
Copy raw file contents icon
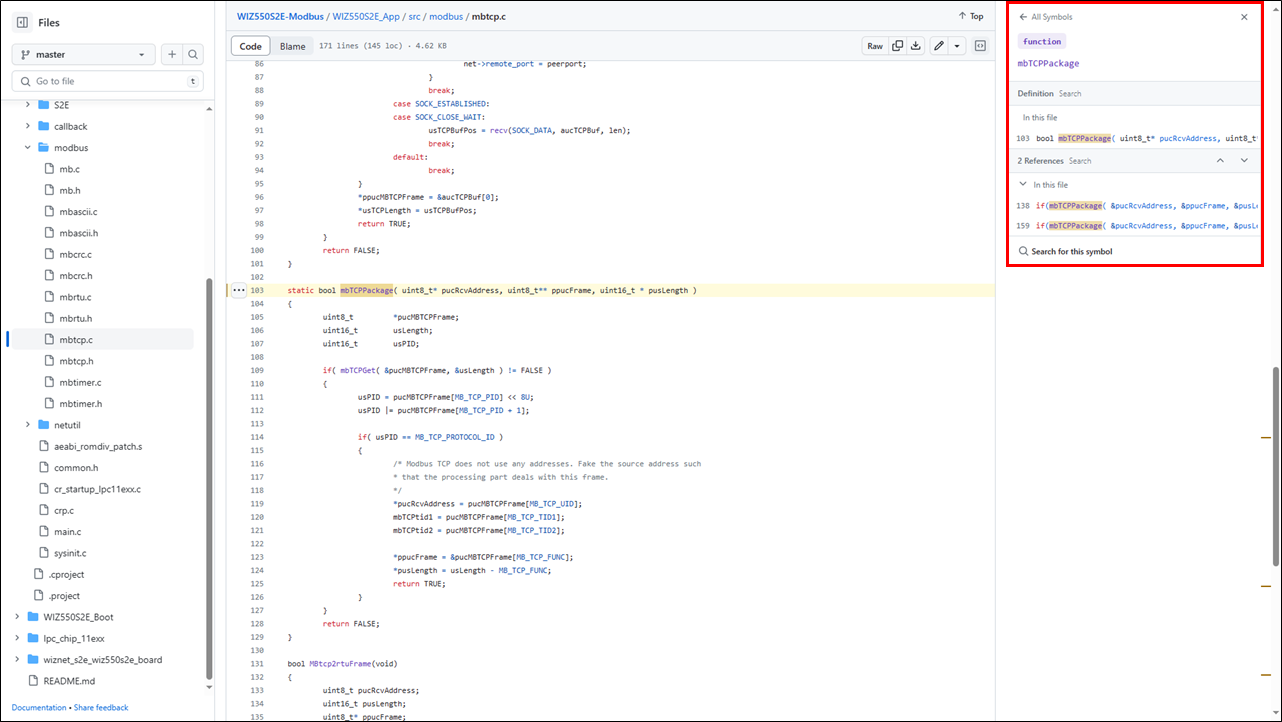click(x=897, y=46)
